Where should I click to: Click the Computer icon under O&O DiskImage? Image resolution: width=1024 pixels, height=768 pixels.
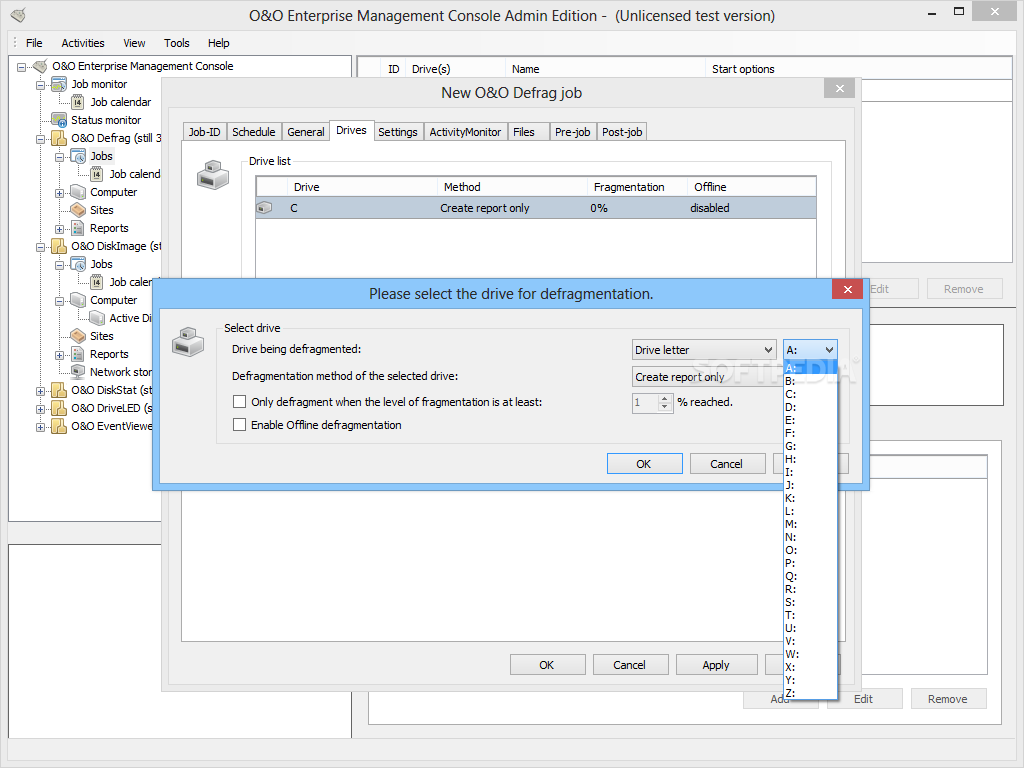pos(78,300)
